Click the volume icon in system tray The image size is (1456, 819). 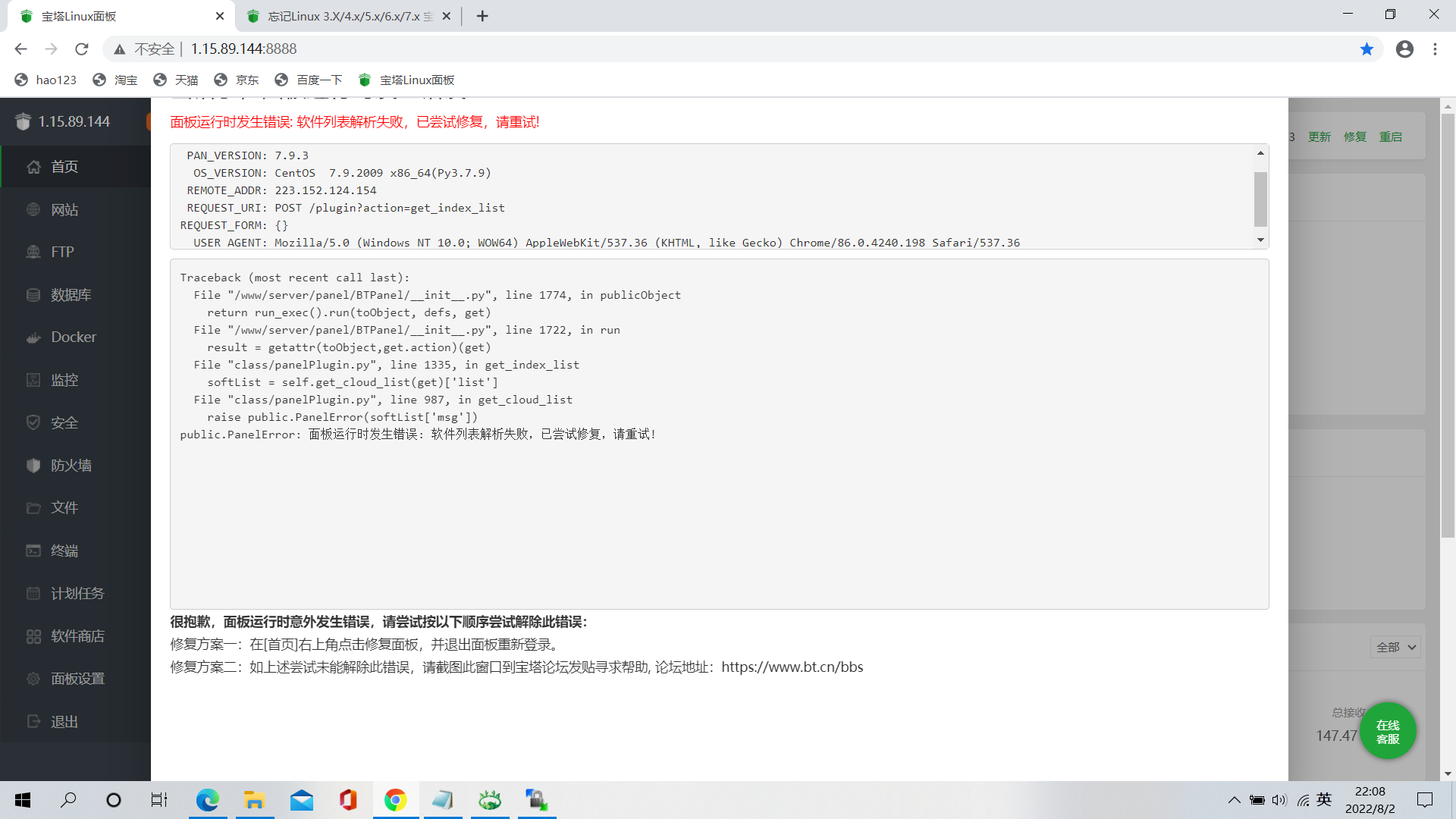click(1279, 800)
